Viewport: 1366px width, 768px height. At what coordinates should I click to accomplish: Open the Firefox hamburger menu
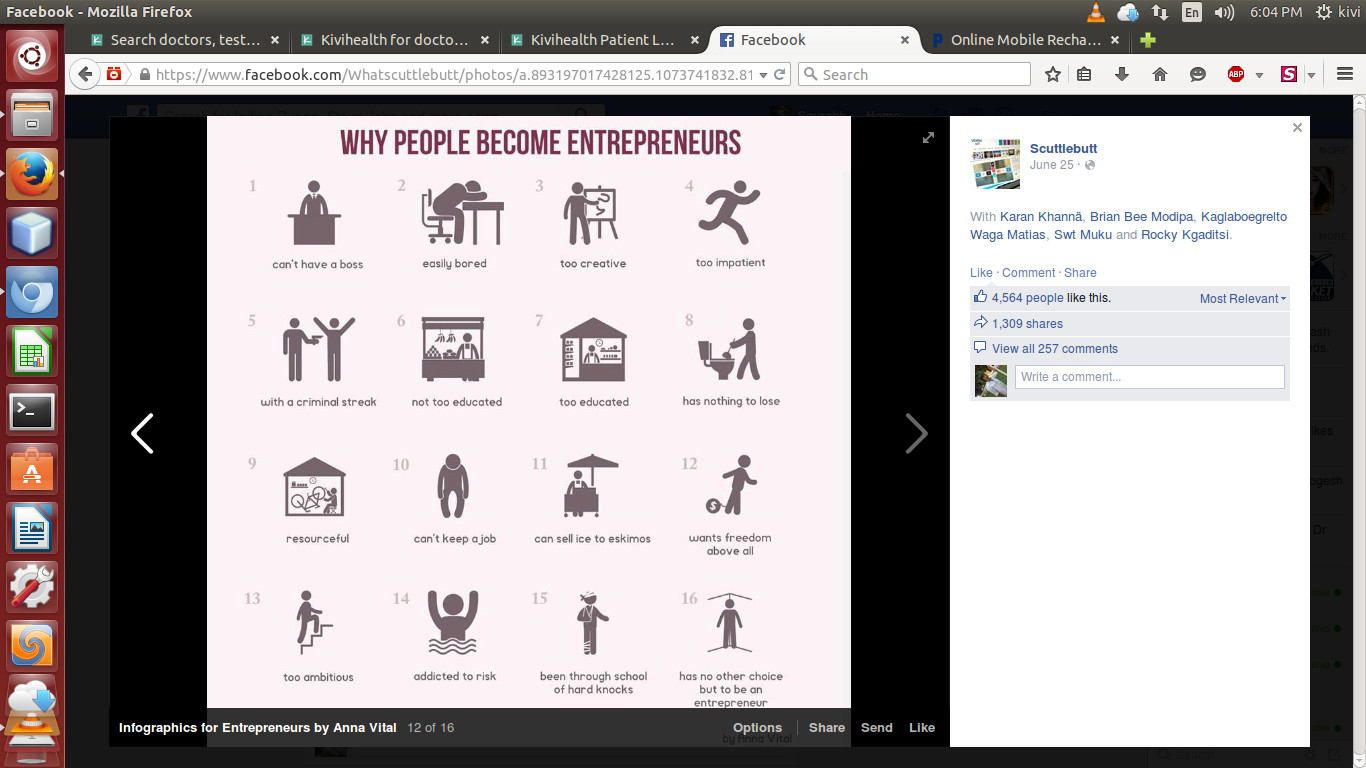point(1344,74)
